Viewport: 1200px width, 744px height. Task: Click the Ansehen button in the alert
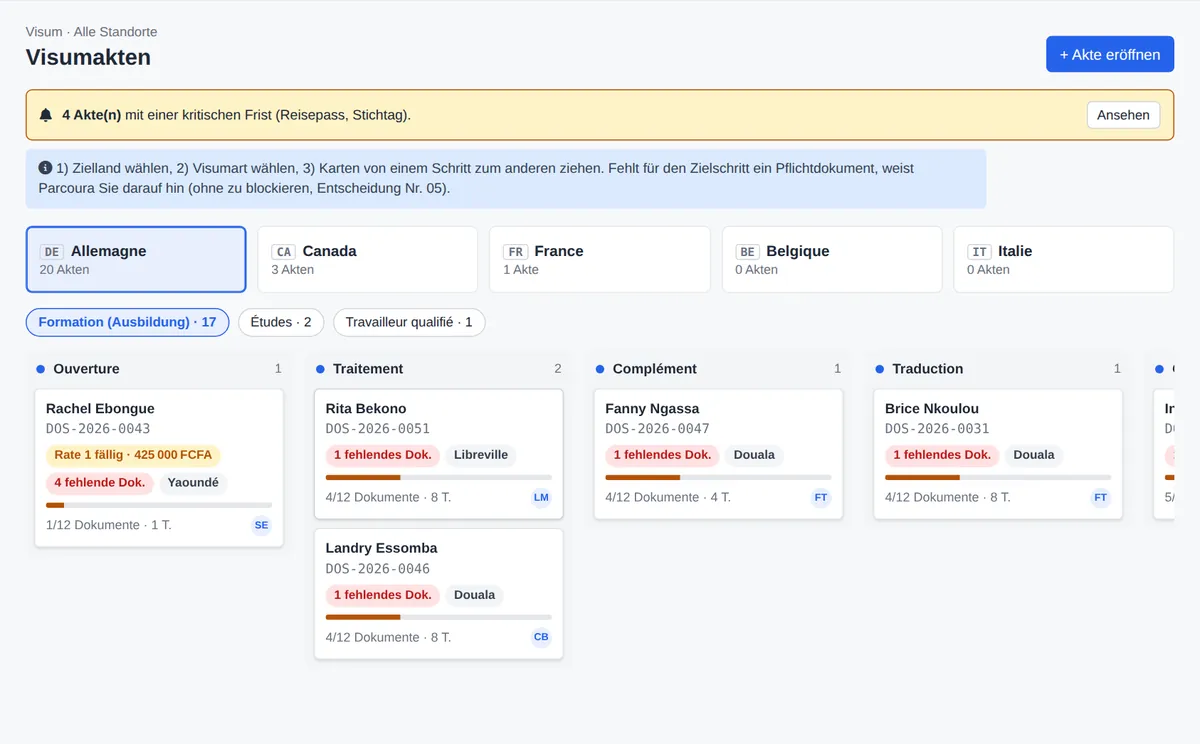coord(1123,115)
